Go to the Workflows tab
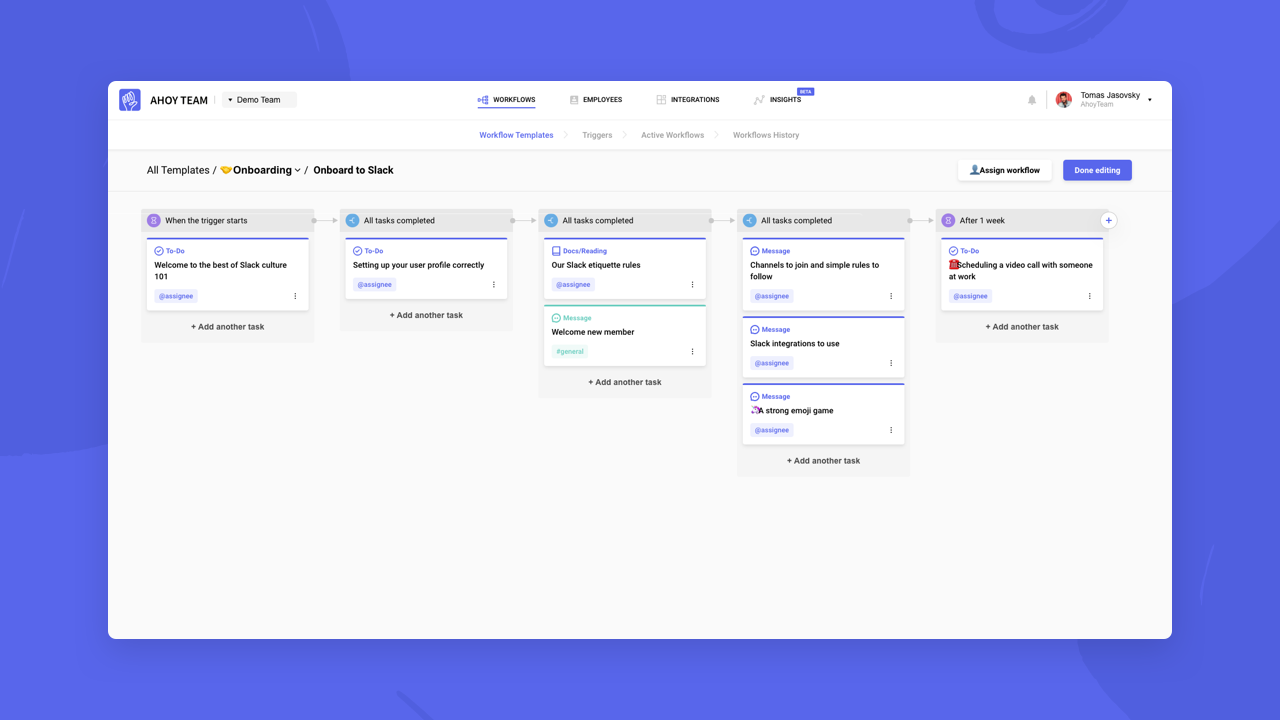This screenshot has width=1280, height=720. pyautogui.click(x=507, y=100)
